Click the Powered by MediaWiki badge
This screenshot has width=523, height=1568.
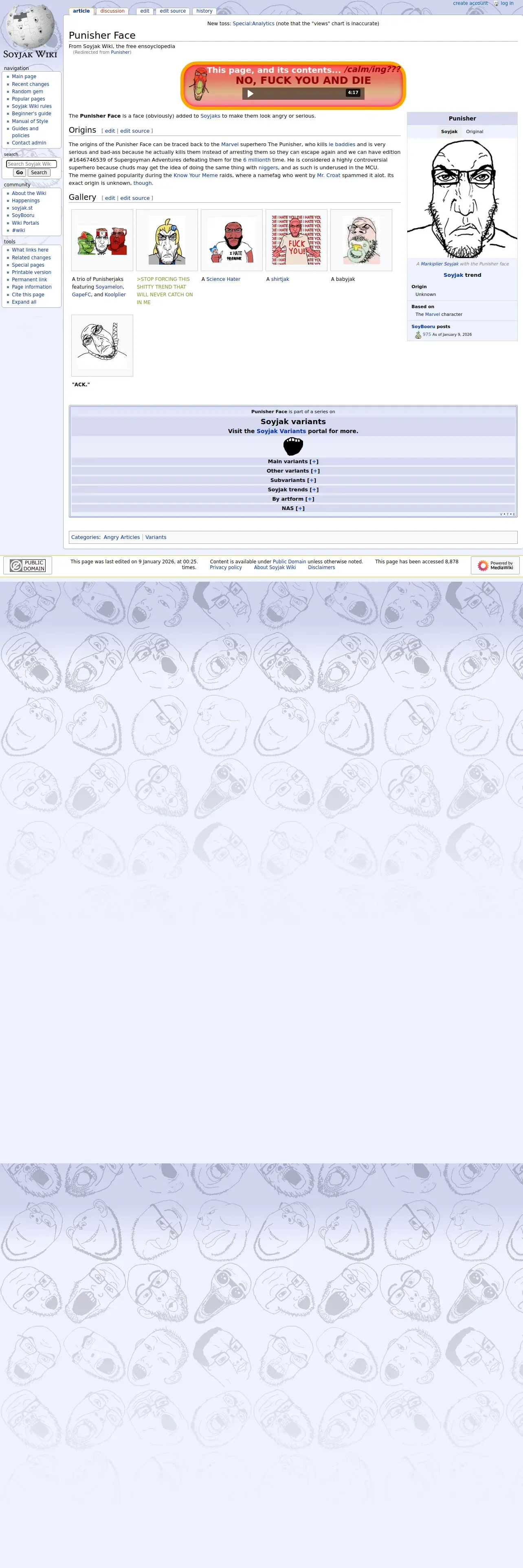pos(495,565)
